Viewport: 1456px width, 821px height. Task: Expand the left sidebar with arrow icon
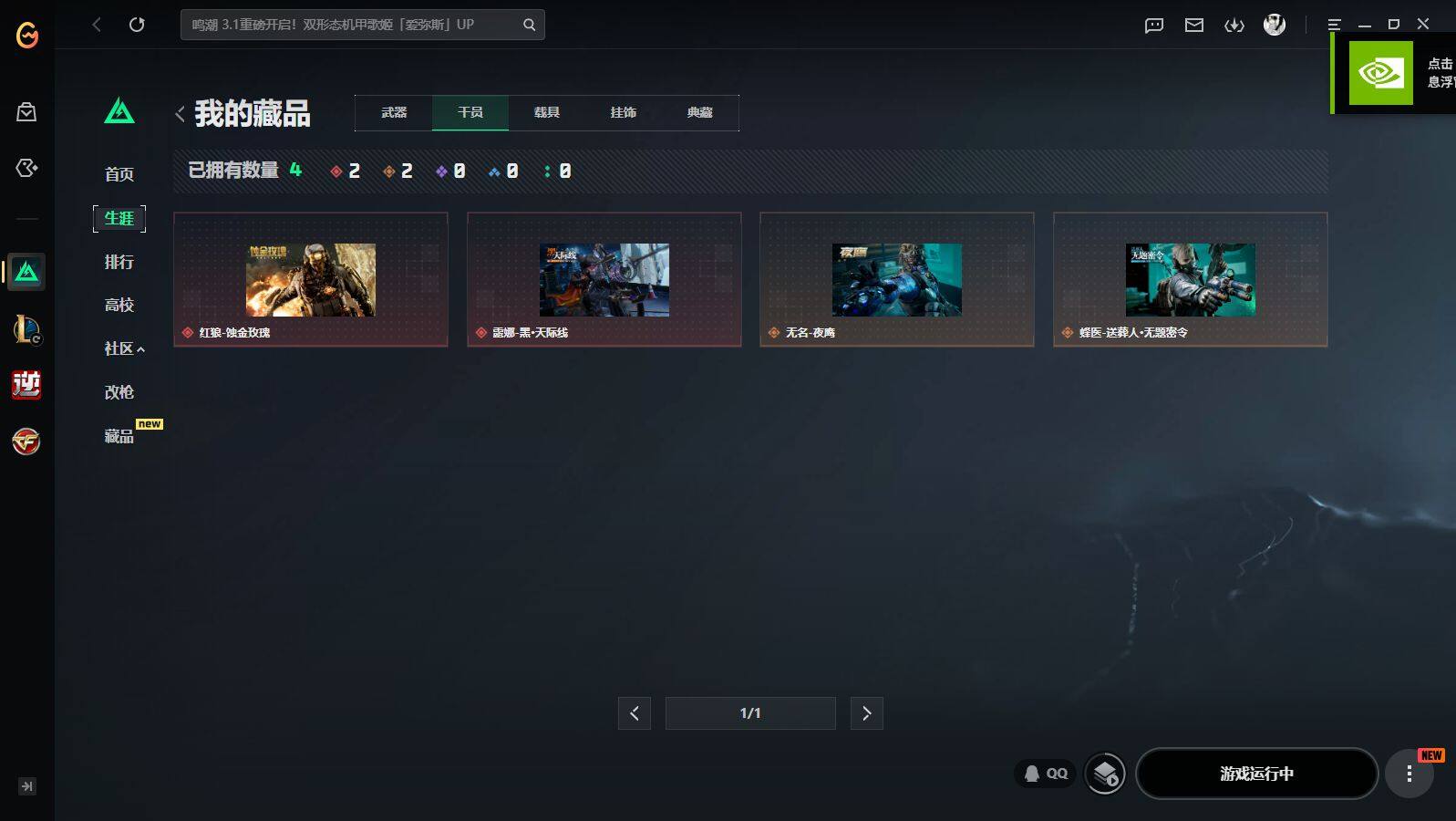[27, 786]
